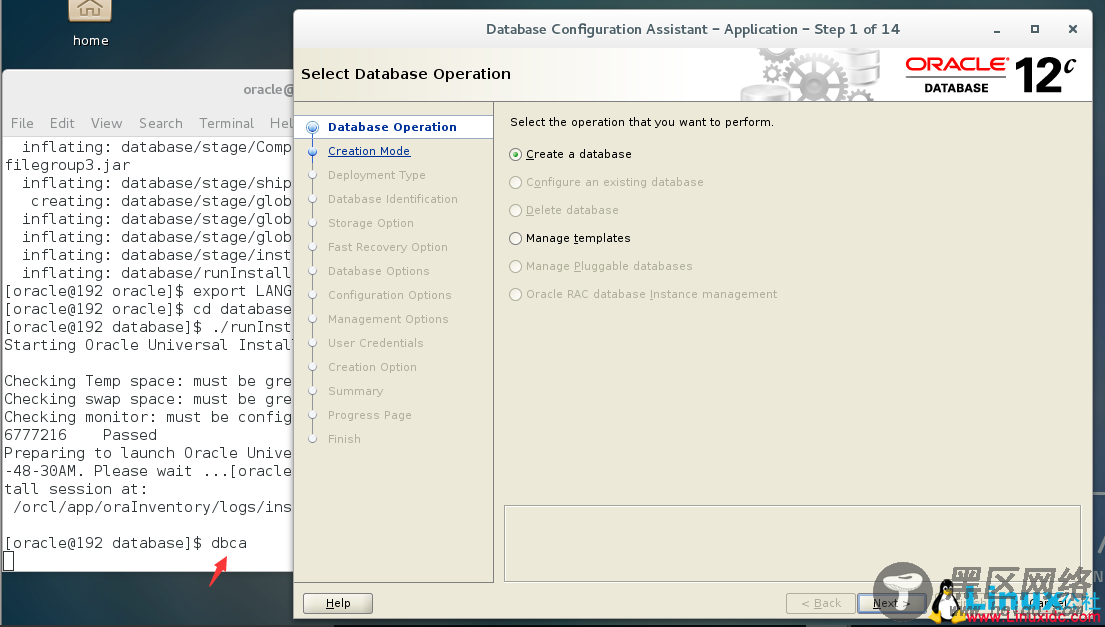Click Database Options step in sidebar

pyautogui.click(x=378, y=271)
